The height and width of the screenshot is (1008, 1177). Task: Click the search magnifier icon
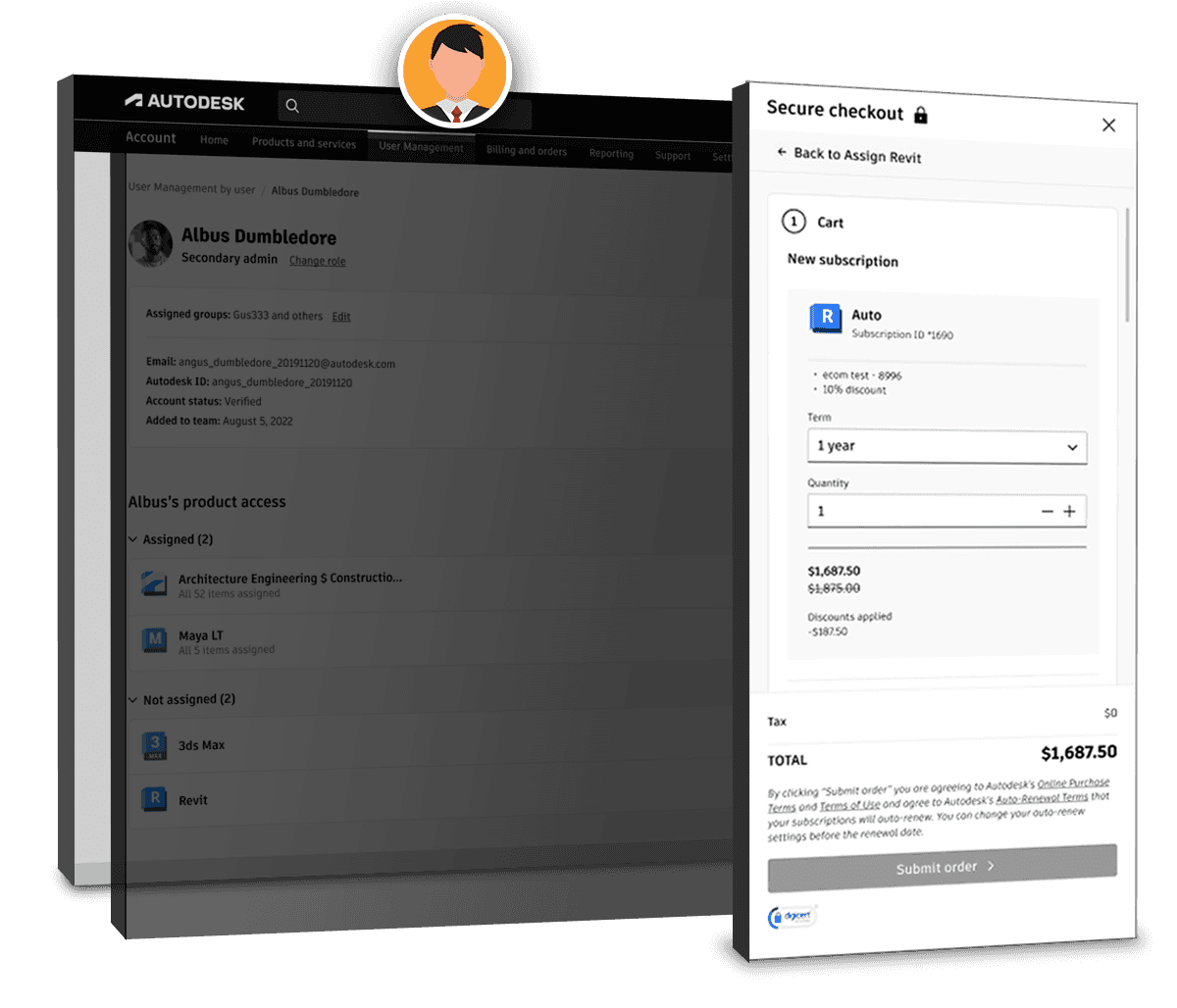click(292, 106)
